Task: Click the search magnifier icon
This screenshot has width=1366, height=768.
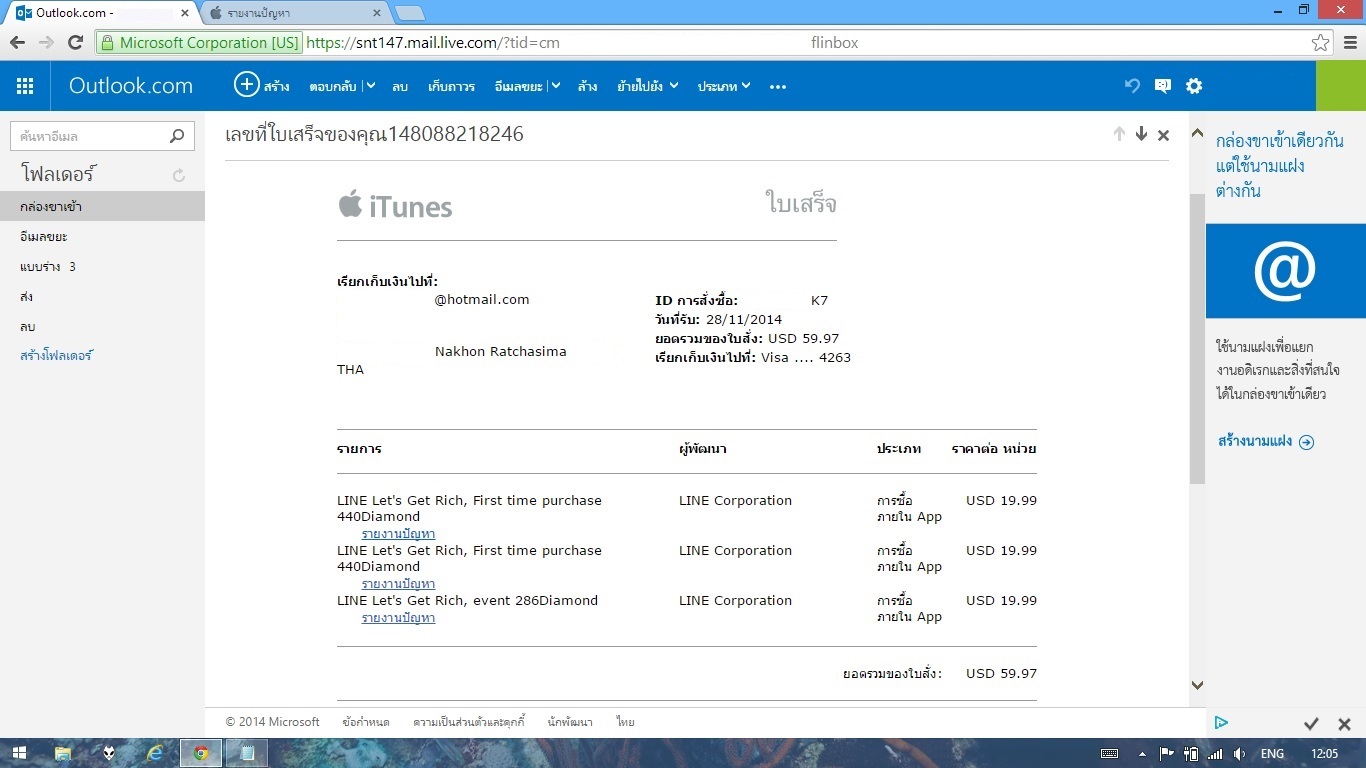Action: 177,136
